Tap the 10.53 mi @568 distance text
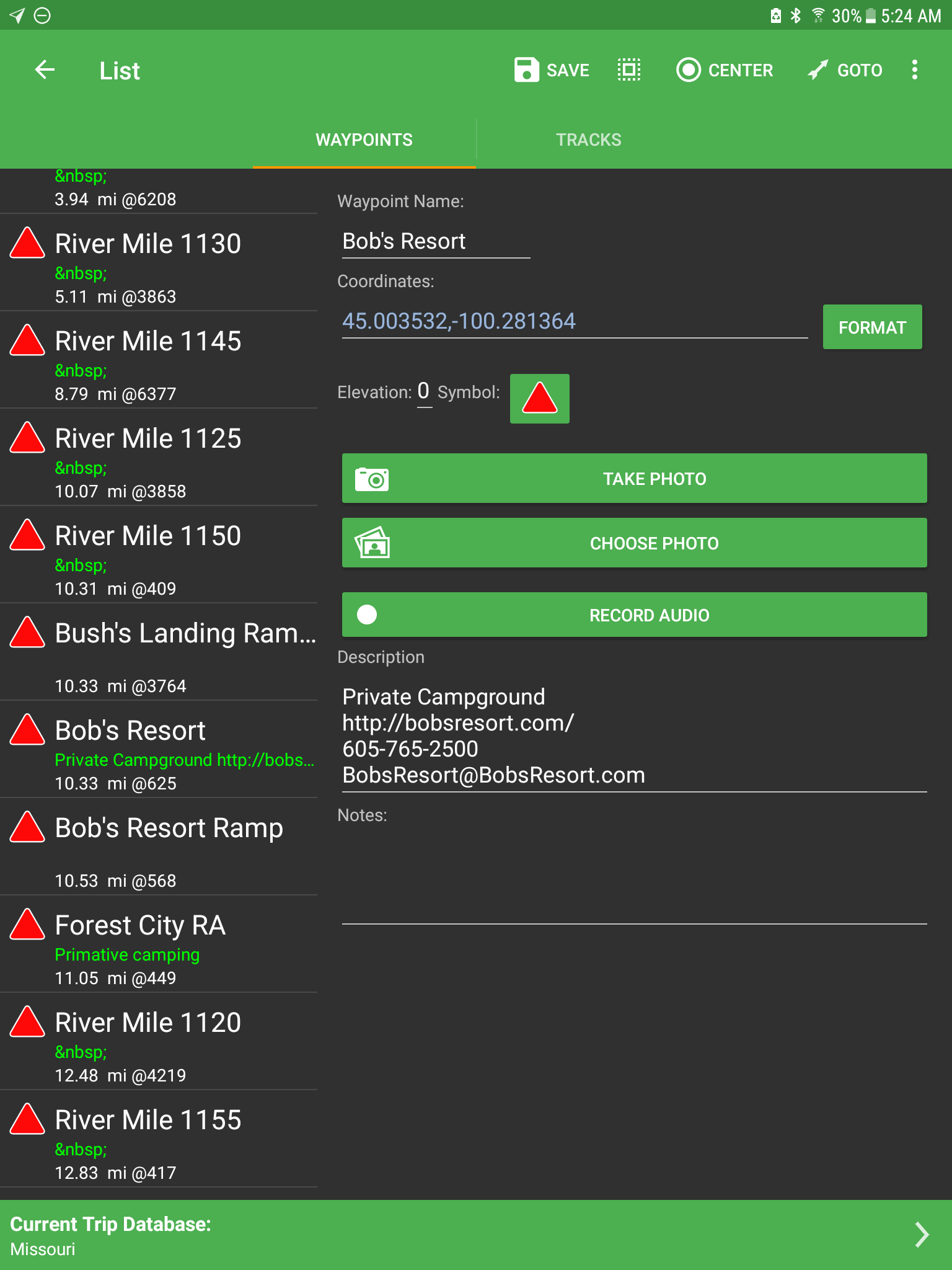 point(115,881)
